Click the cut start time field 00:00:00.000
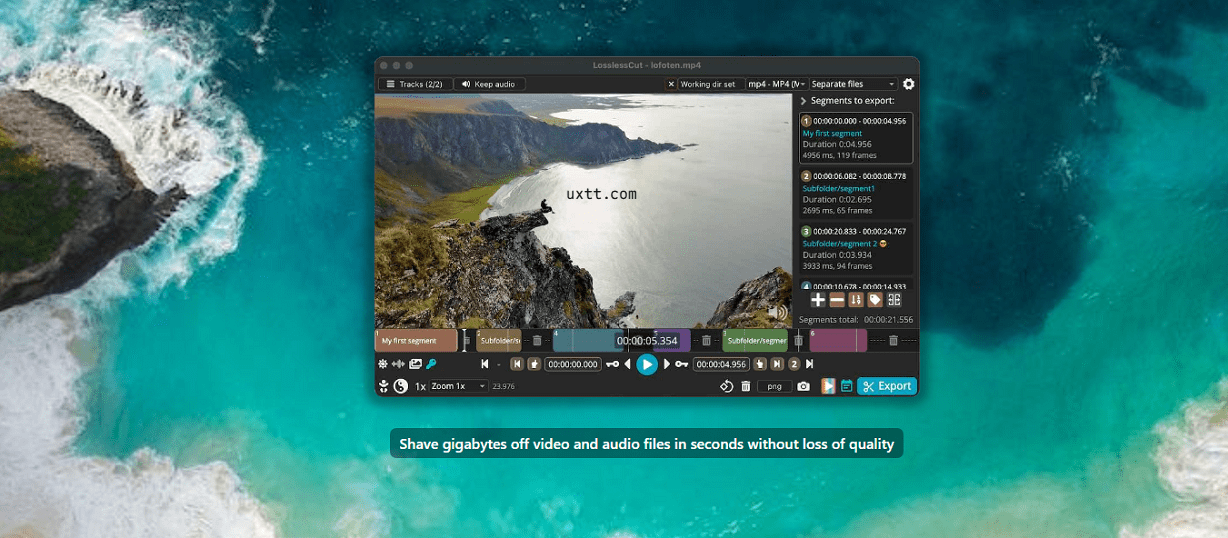 tap(573, 364)
